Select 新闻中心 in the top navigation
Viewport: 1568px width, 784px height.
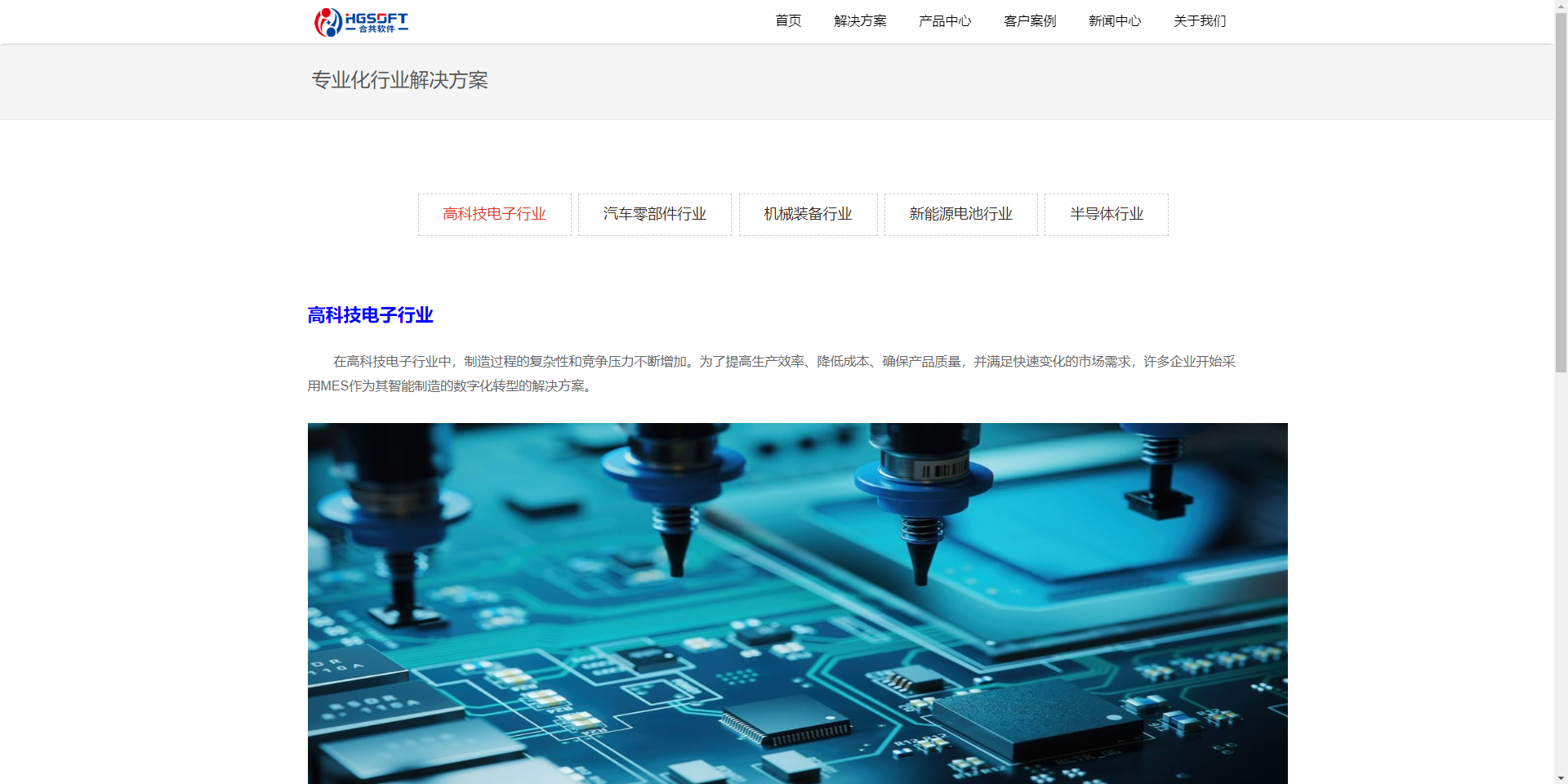coord(1115,21)
